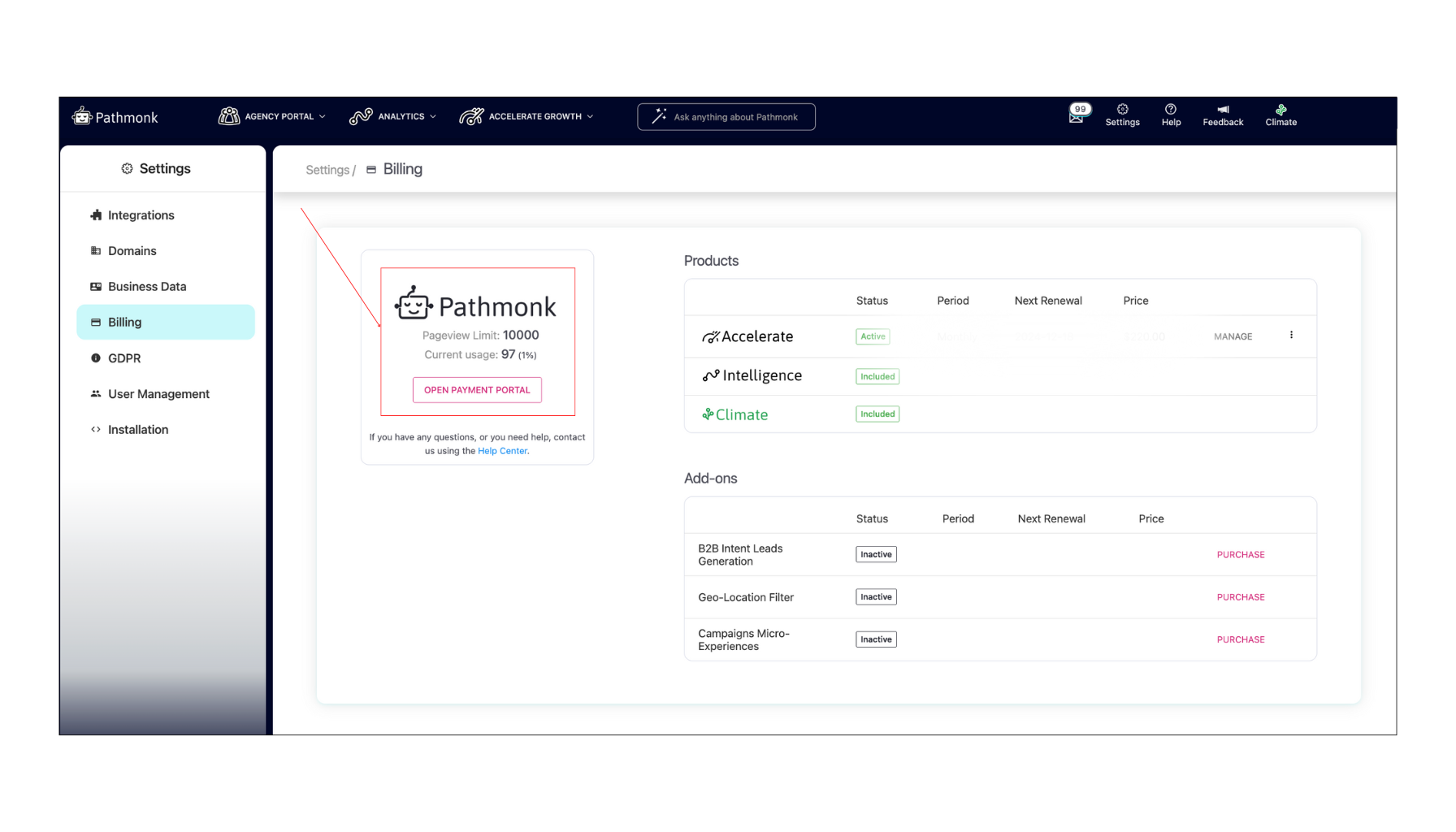Click Inactive badge for B2B Intent Leads

(x=876, y=554)
